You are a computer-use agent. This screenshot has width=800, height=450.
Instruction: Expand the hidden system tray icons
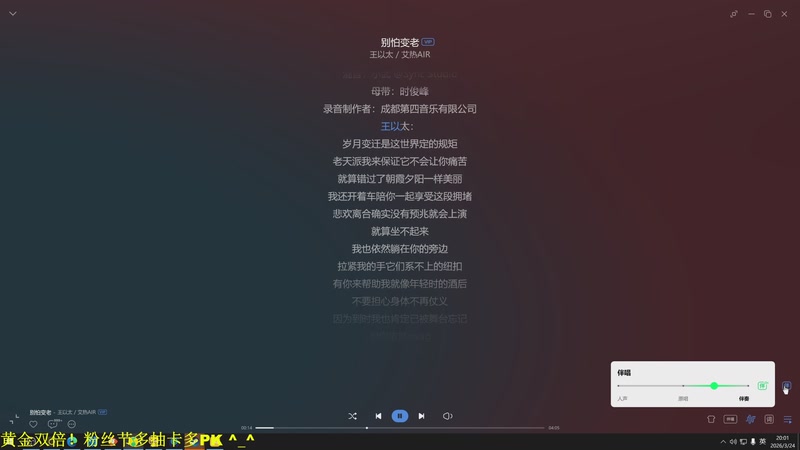pyautogui.click(x=723, y=442)
